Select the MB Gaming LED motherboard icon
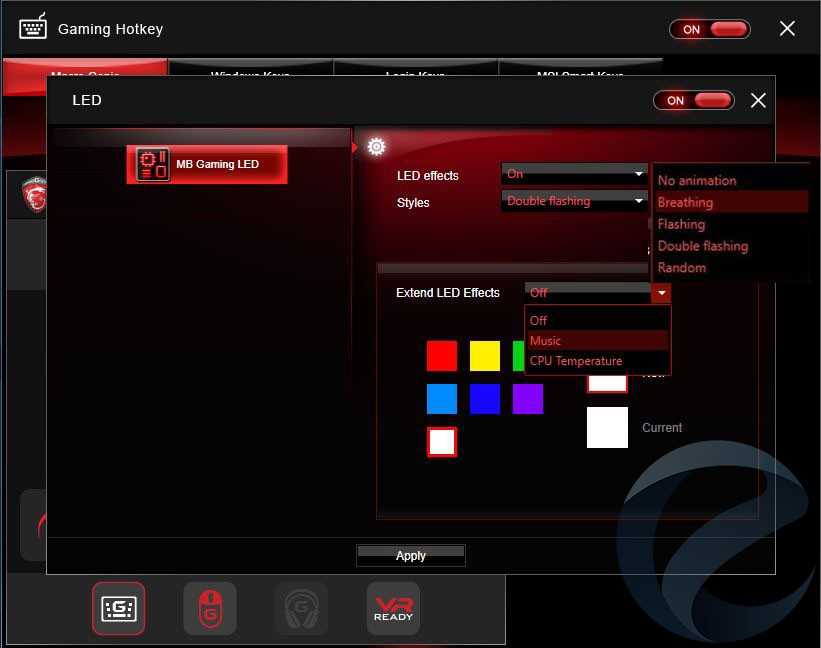821x648 pixels. (x=153, y=164)
